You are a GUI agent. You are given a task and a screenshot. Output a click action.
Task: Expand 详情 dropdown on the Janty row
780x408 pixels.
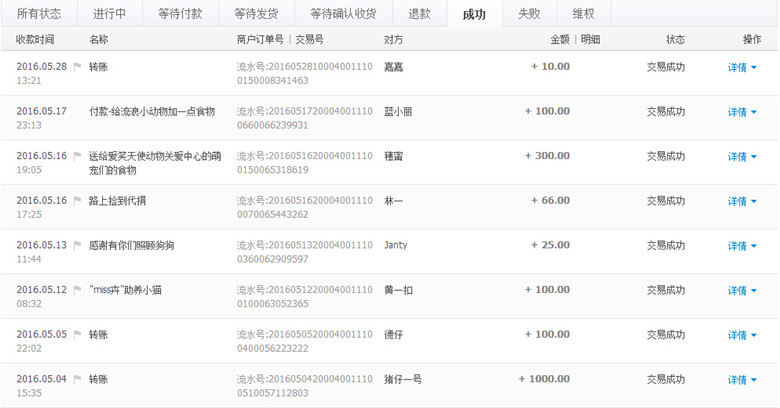(741, 246)
